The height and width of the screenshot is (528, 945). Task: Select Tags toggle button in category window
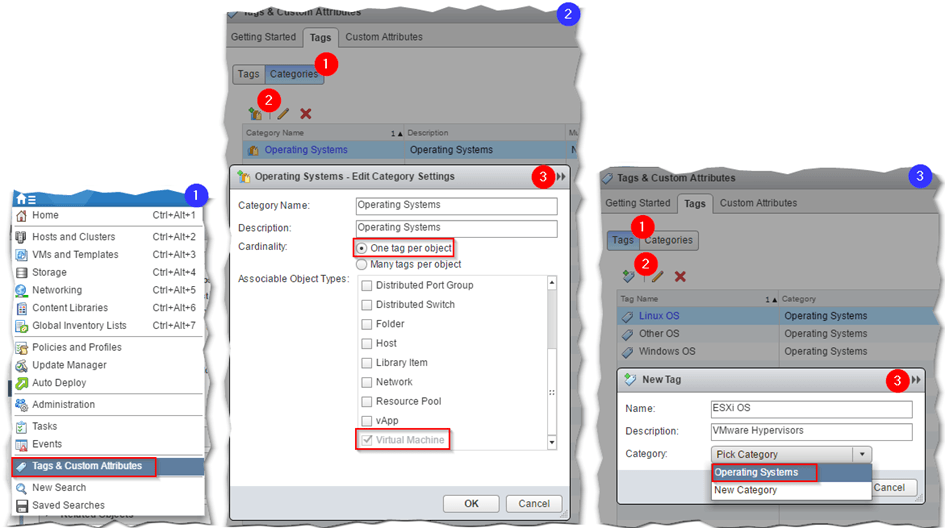248,74
